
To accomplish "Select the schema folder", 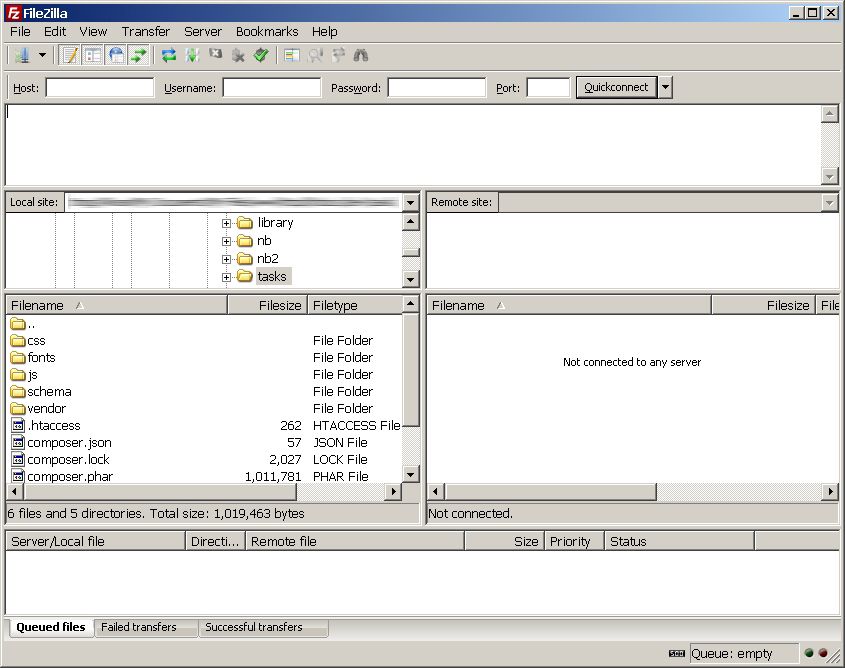I will [x=41, y=392].
